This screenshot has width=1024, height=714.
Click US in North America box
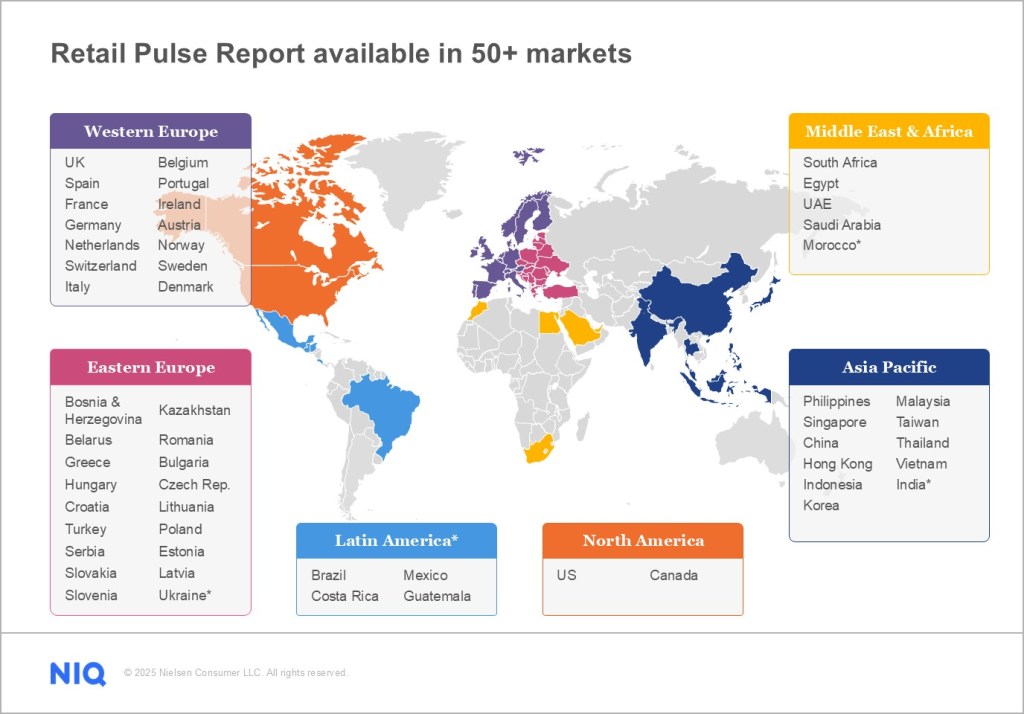coord(566,576)
